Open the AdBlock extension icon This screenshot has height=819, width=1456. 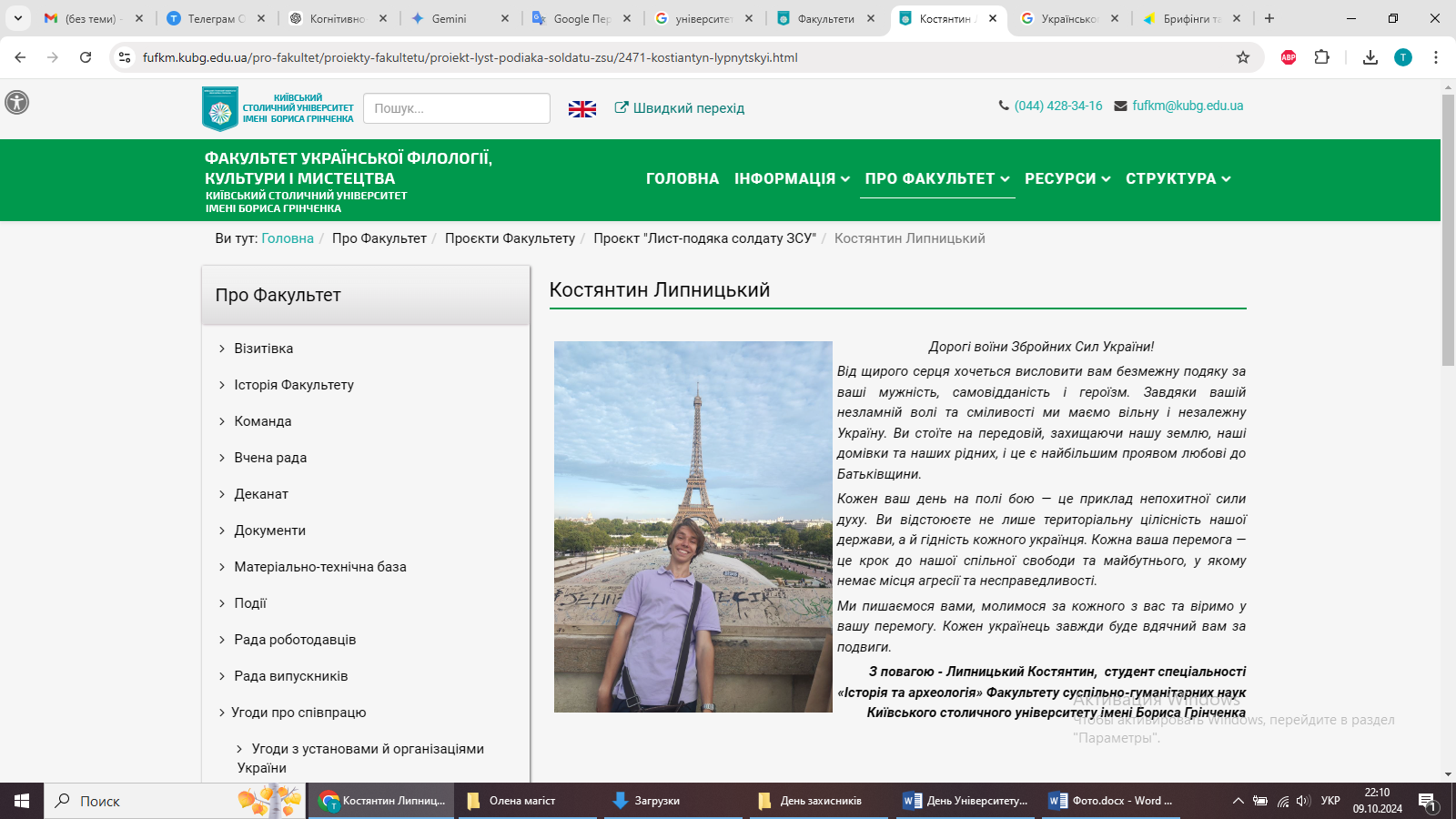[x=1289, y=57]
